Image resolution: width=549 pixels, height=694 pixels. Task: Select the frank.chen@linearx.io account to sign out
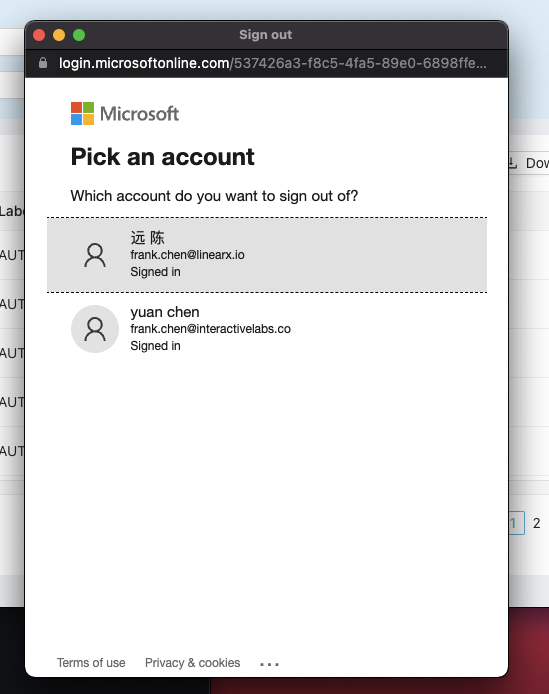point(267,255)
